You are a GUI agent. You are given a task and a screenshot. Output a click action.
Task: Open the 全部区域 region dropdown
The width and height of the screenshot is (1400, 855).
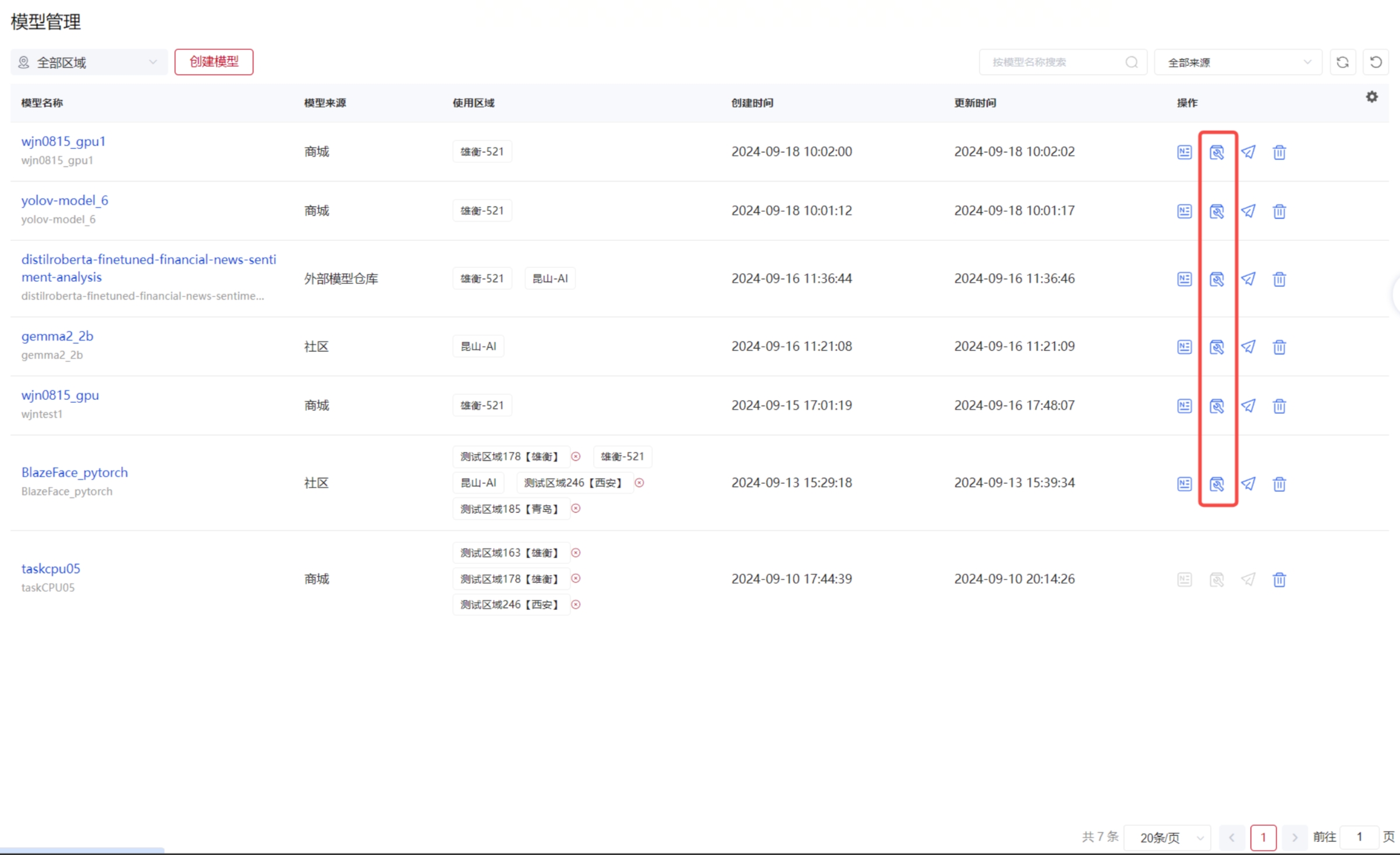click(x=88, y=62)
